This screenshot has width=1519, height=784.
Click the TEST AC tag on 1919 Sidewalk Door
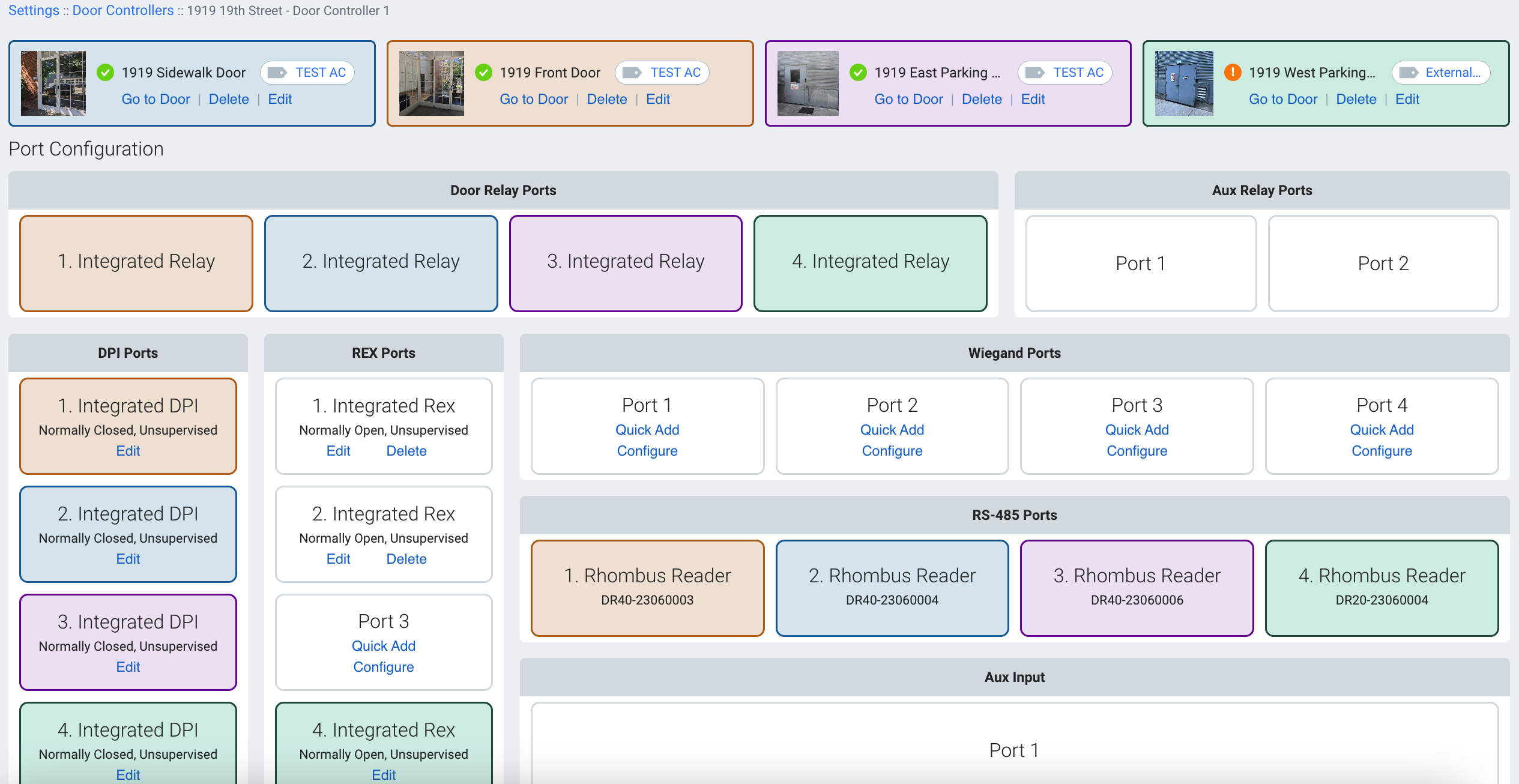307,72
